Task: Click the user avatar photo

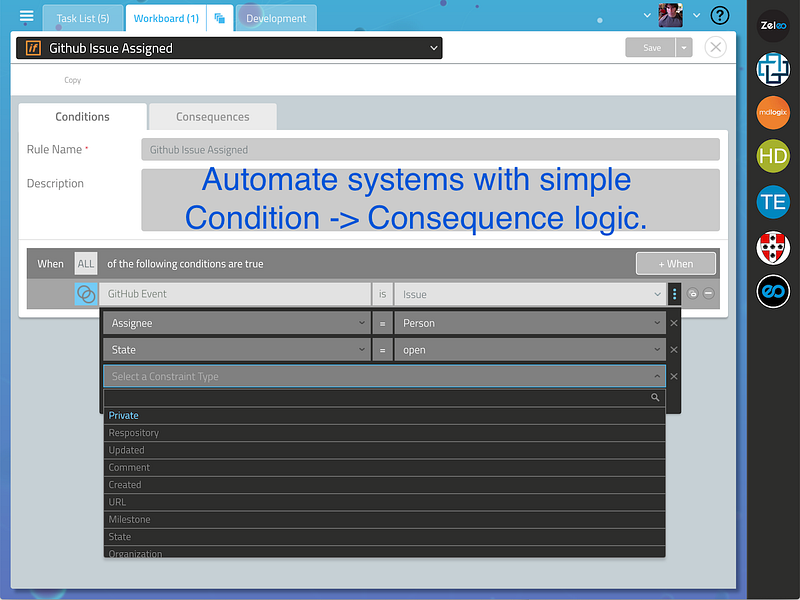Action: click(670, 15)
